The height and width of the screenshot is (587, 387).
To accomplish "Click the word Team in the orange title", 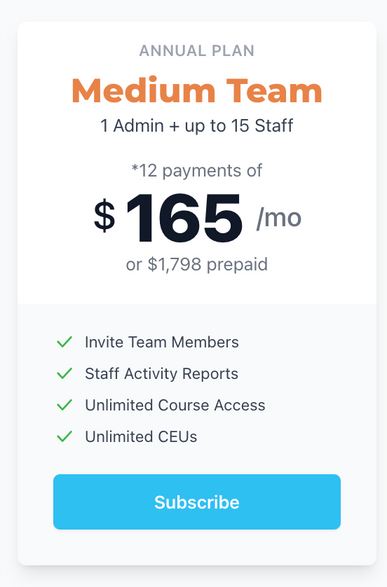I will pos(274,90).
